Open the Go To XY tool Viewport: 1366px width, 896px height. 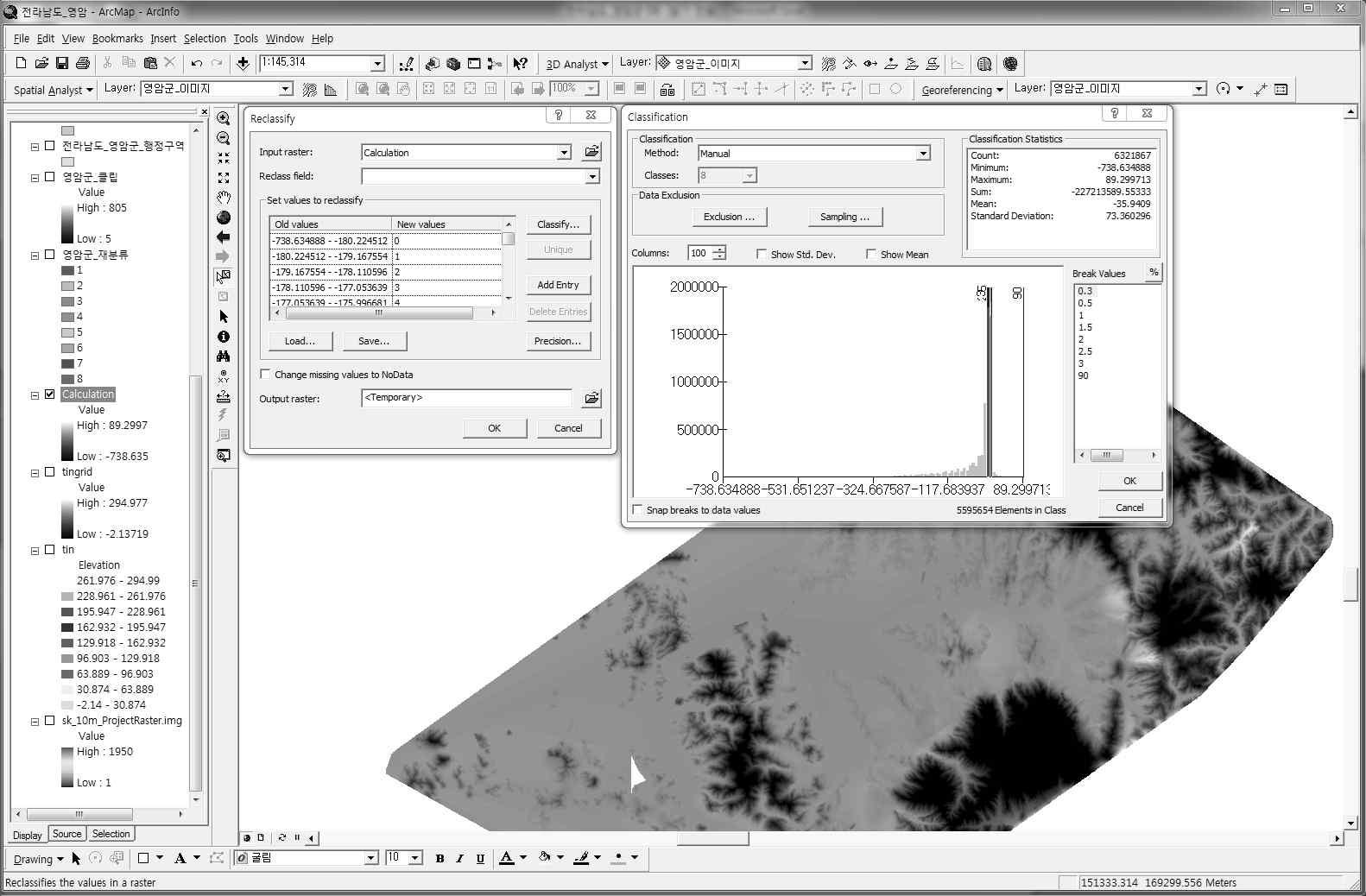(x=224, y=376)
